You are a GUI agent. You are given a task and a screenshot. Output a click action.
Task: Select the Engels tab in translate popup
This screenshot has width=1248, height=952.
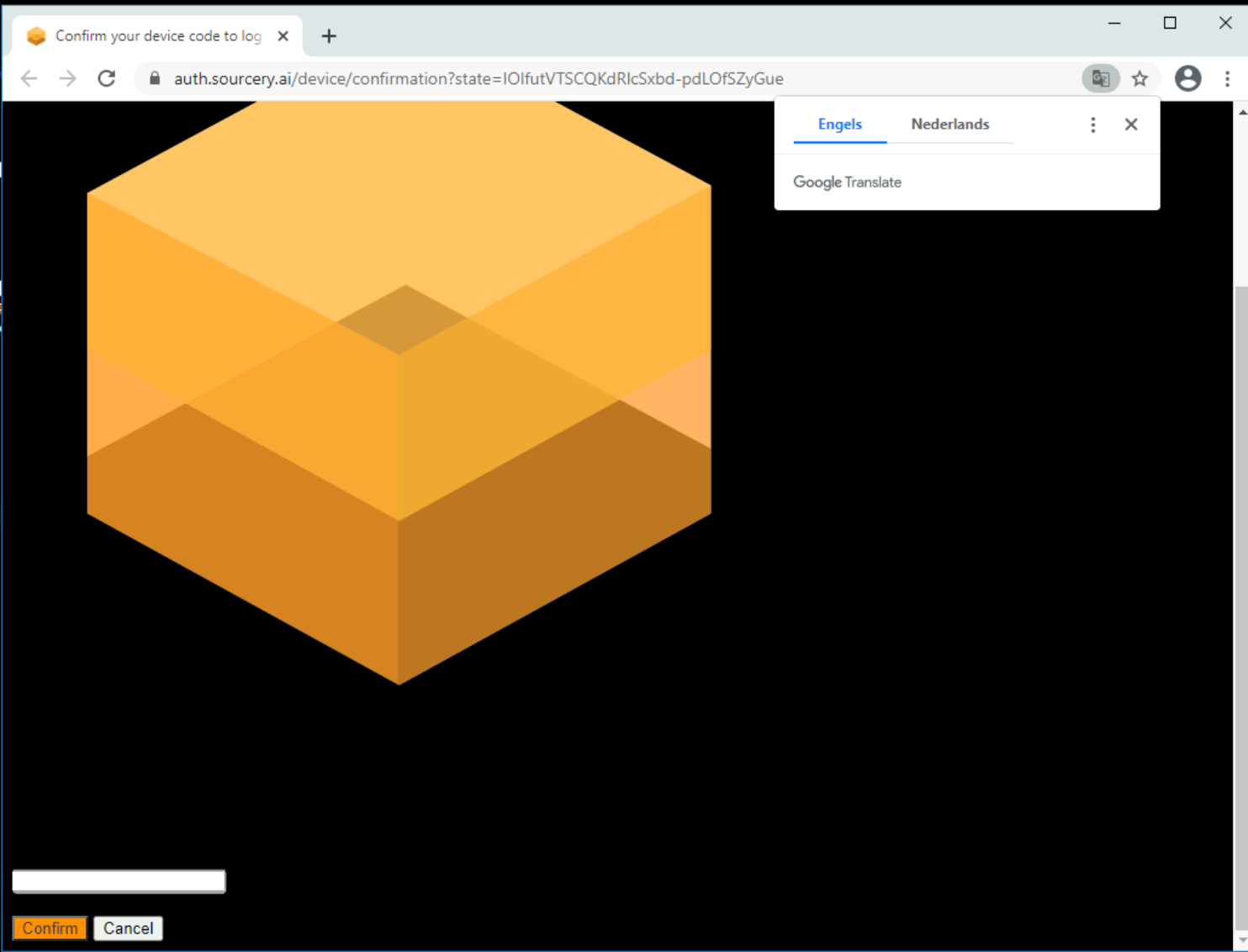pyautogui.click(x=840, y=124)
